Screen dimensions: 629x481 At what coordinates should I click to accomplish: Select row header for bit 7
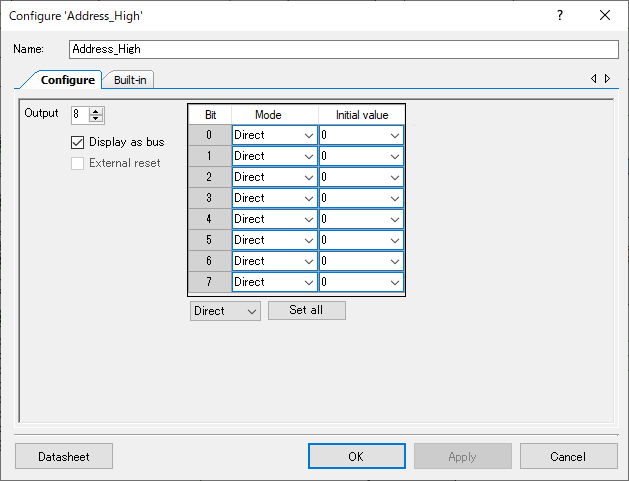[210, 282]
